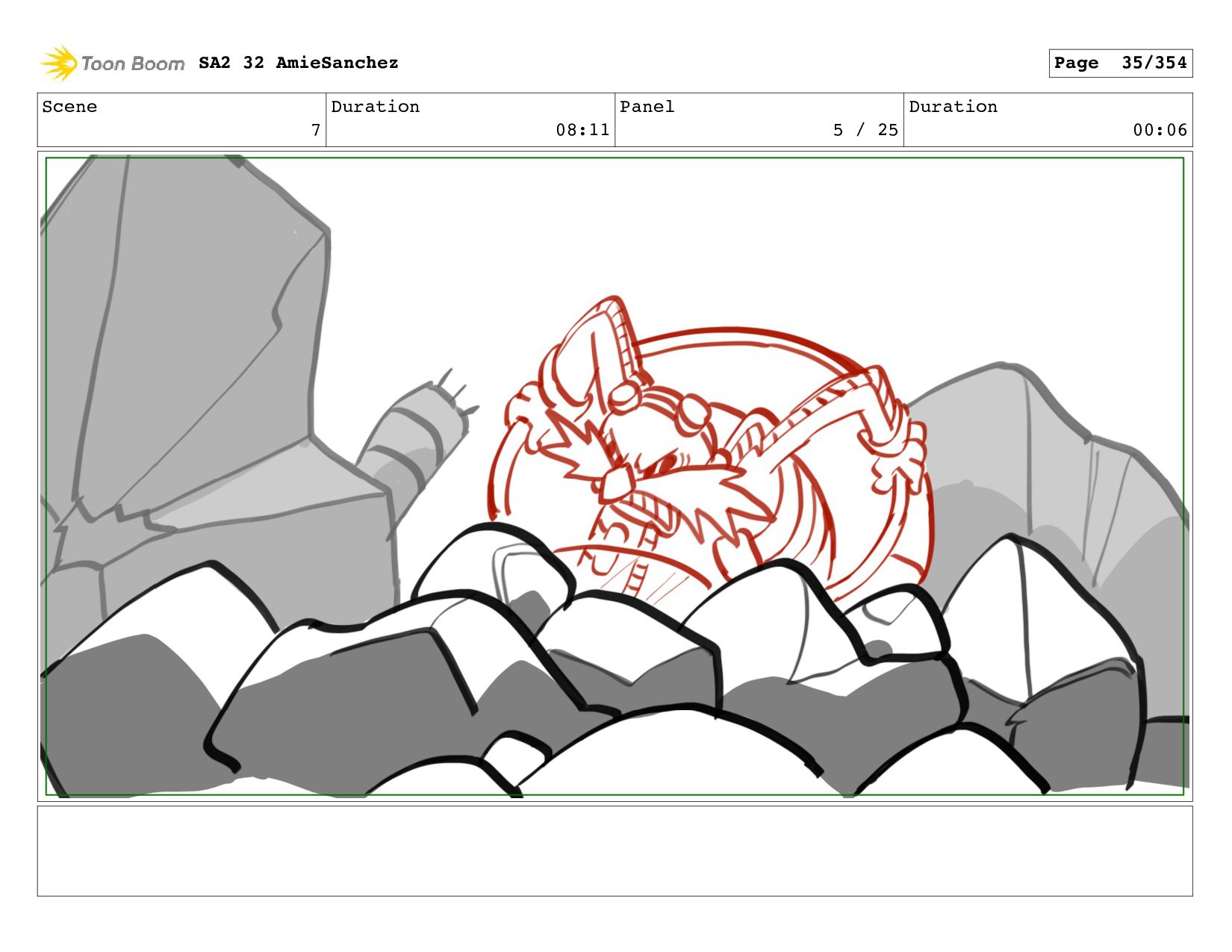The image size is (1232, 952).
Task: Select the title text SA2 32 AmieSanchez
Action: (298, 63)
